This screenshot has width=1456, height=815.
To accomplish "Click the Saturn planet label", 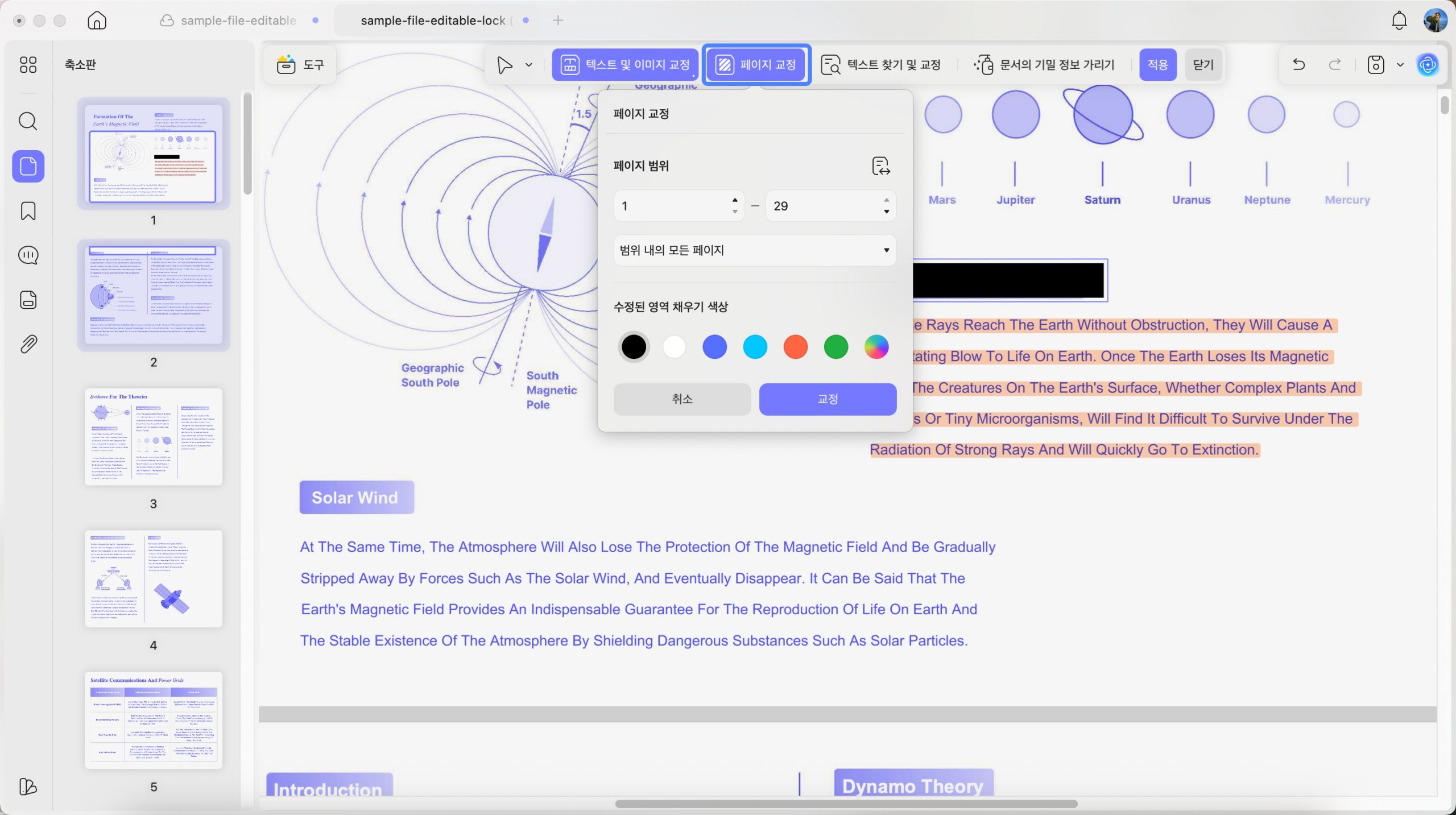I will [x=1102, y=200].
